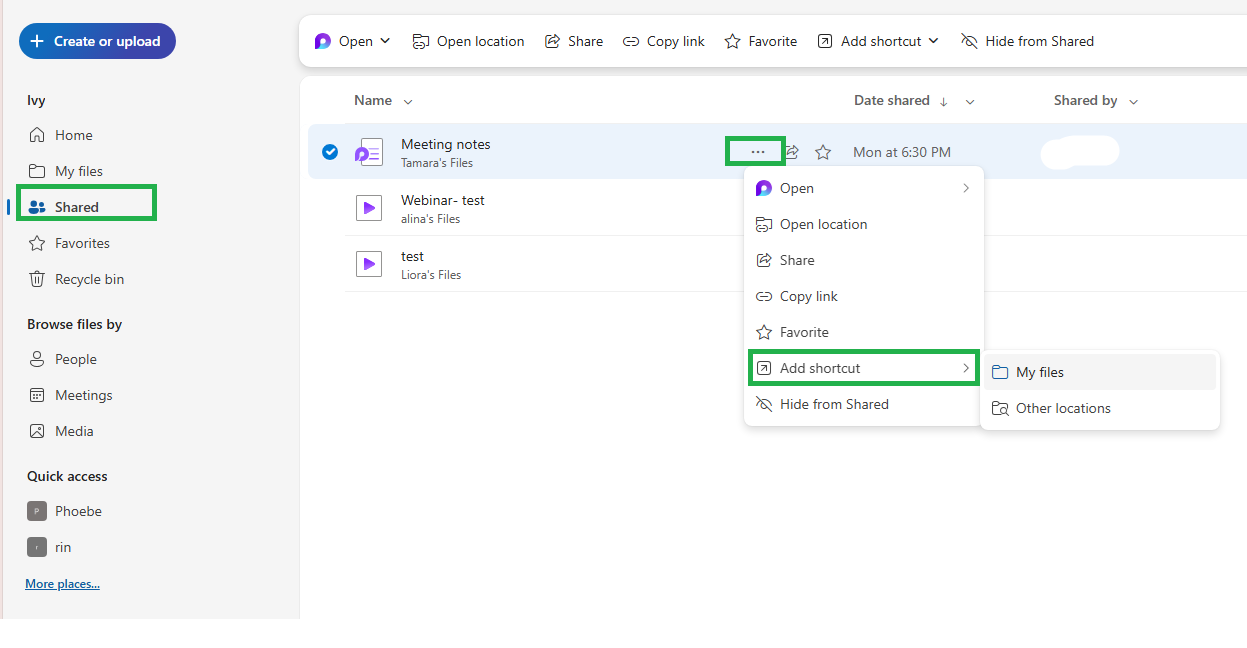Click Tamara's Files location text
The height and width of the screenshot is (648, 1247).
[437, 163]
